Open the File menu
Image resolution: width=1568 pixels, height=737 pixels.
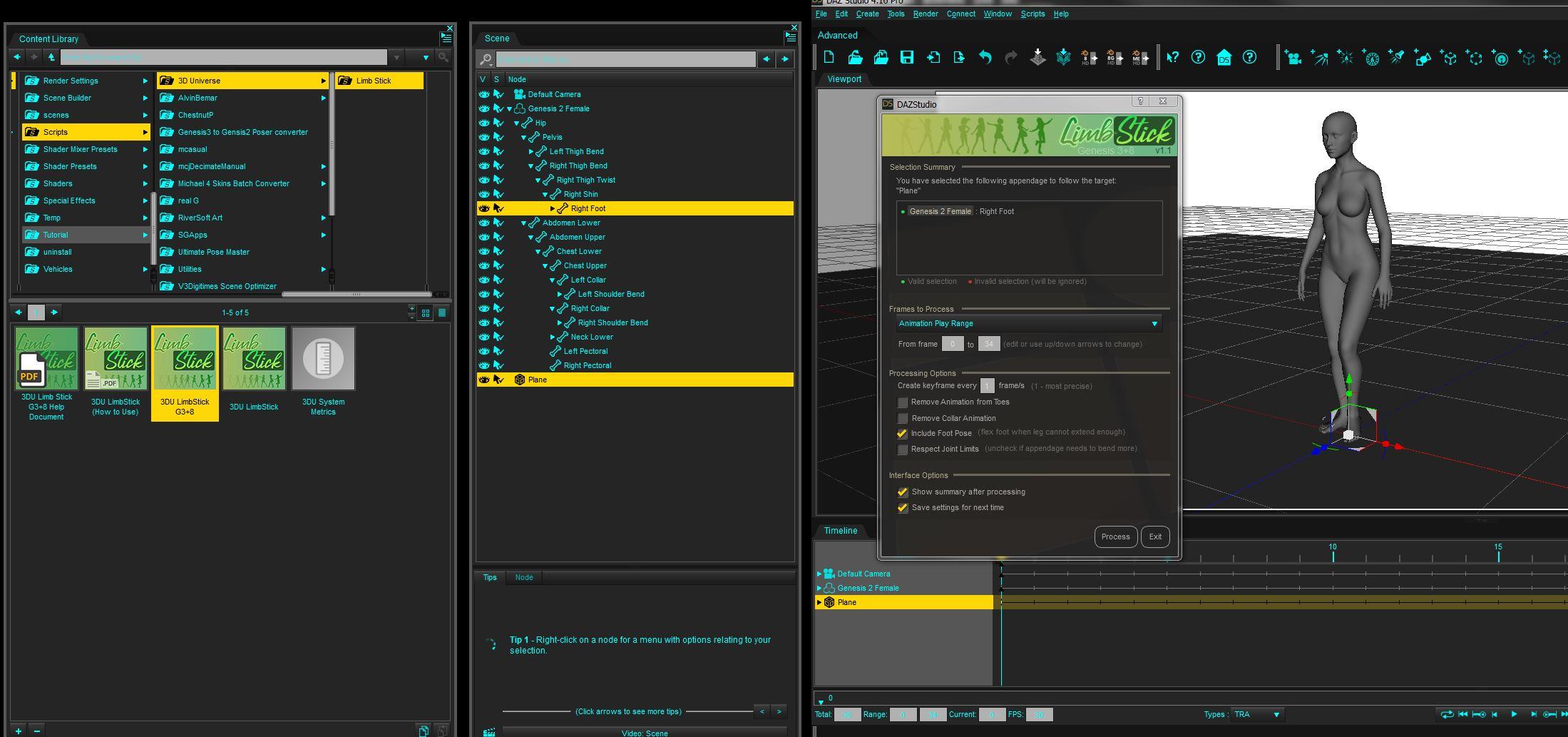pos(821,14)
